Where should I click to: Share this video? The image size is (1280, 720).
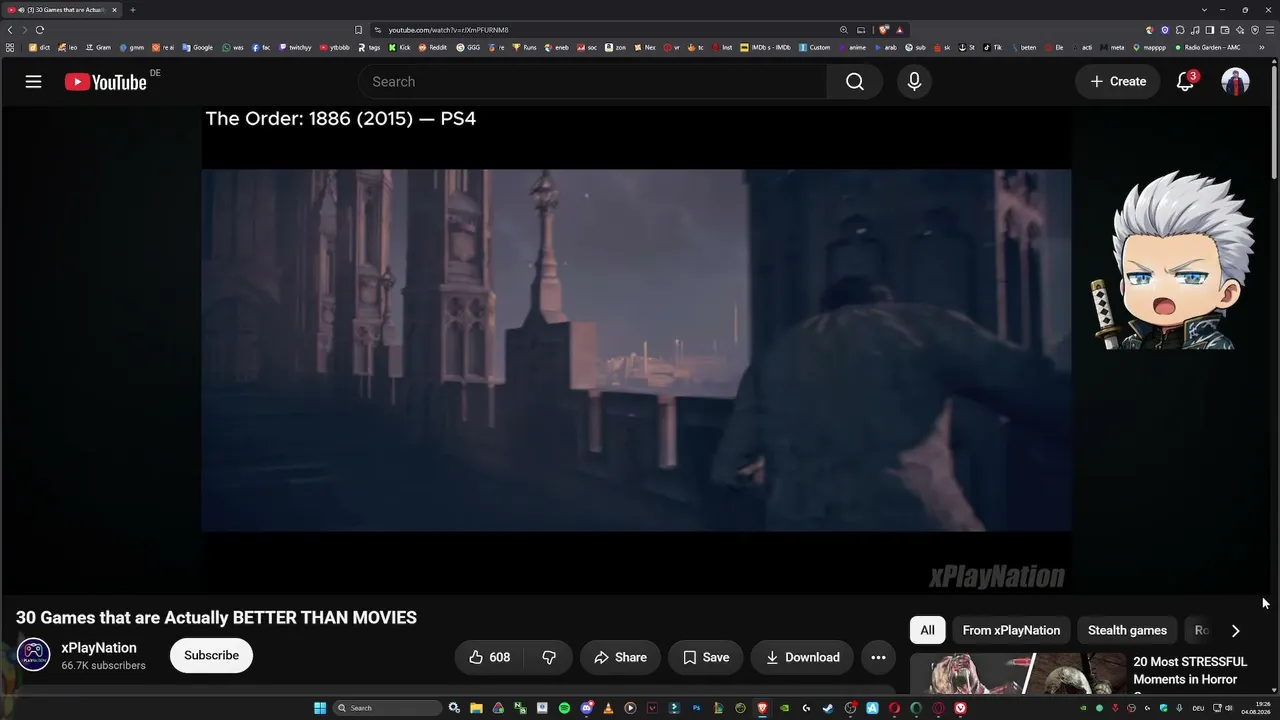[x=620, y=657]
